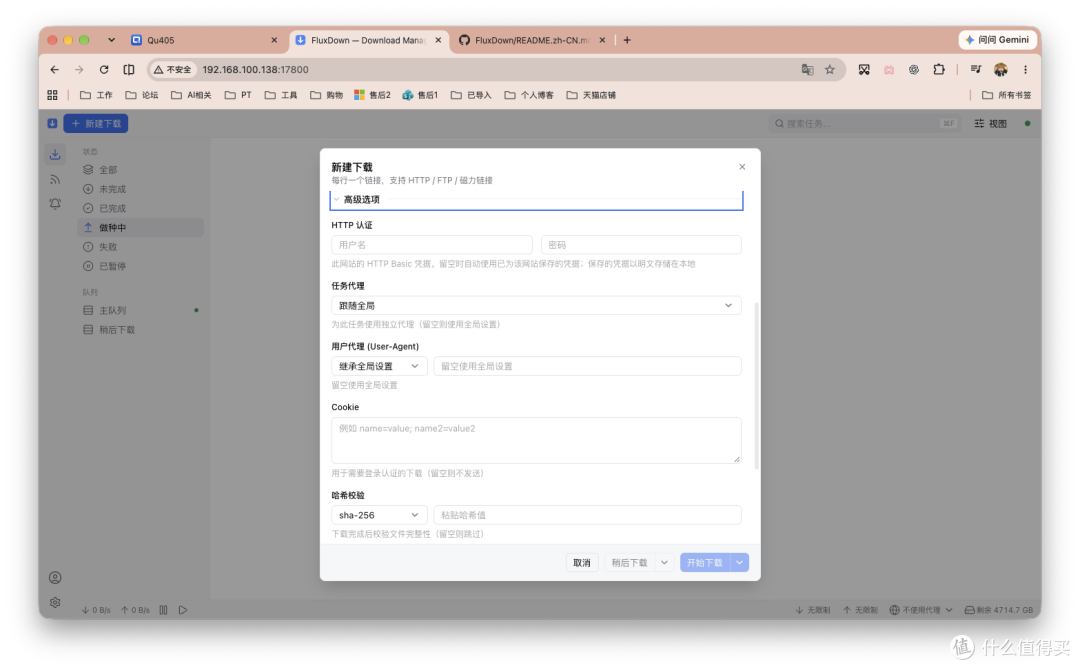Open a new browser tab with plus
The height and width of the screenshot is (670, 1080).
[627, 40]
